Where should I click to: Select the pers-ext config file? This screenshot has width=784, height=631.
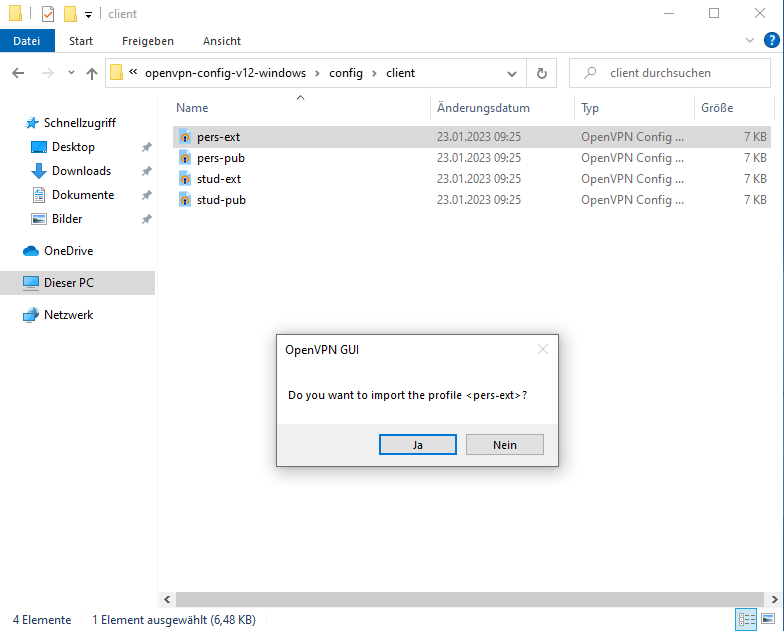(472, 137)
